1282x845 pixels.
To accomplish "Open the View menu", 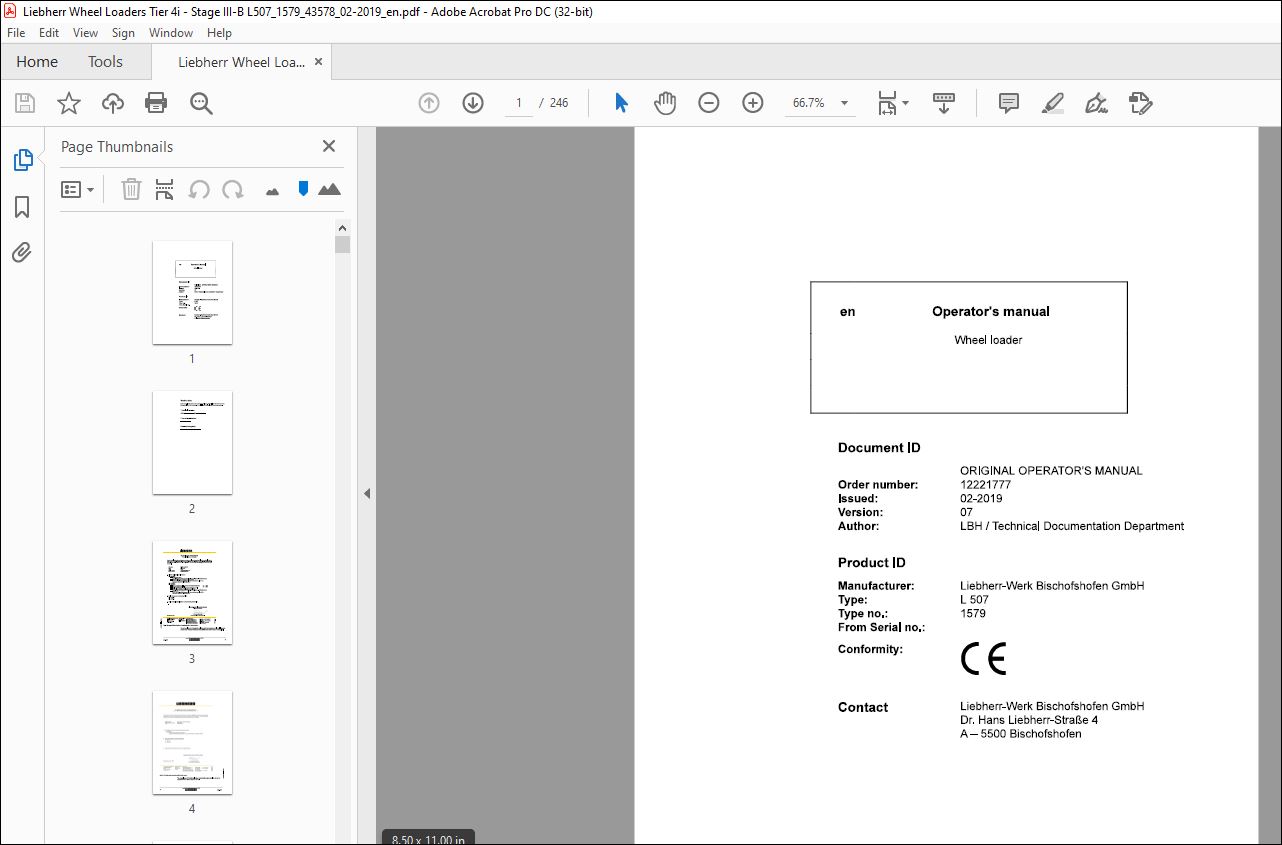I will point(86,33).
